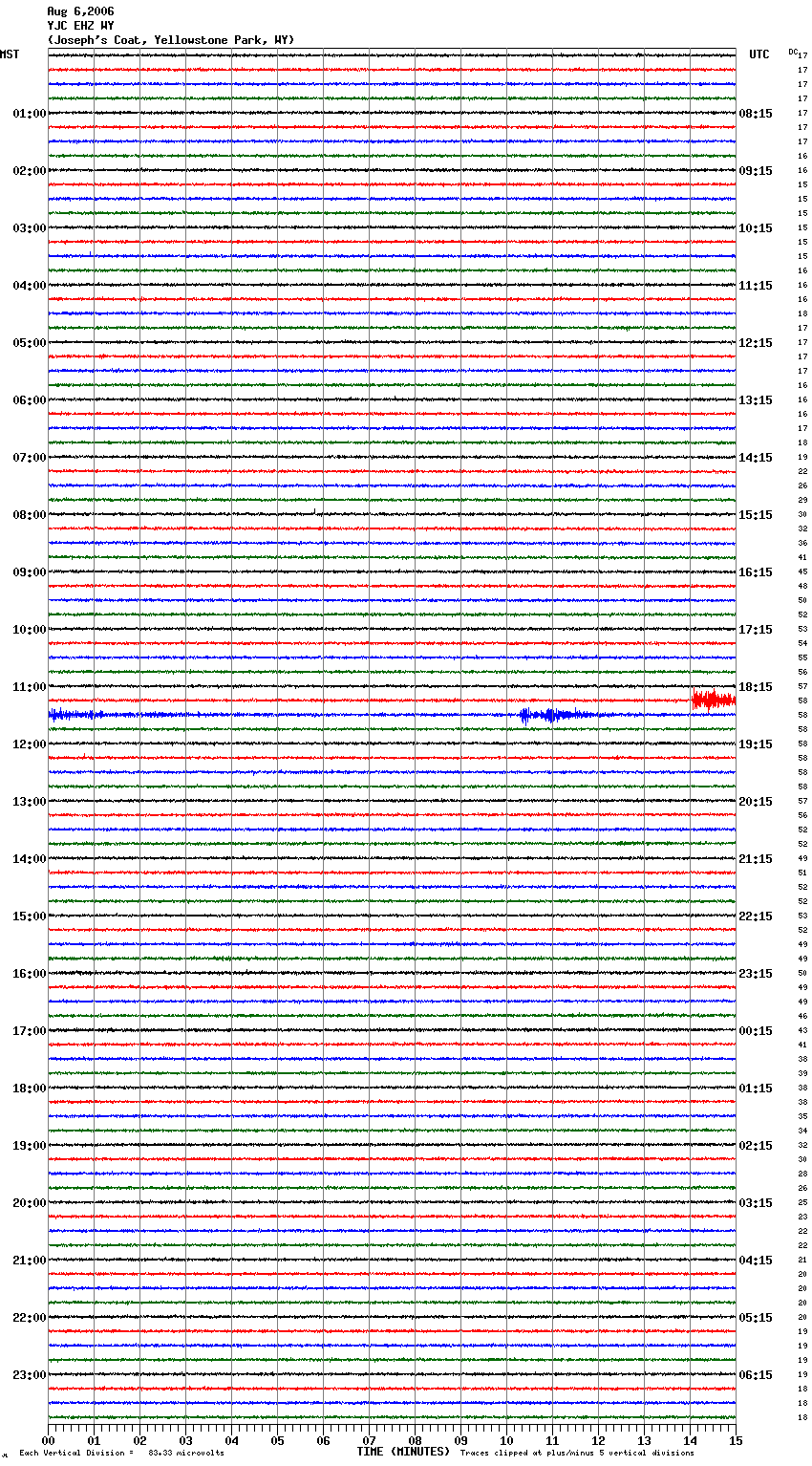Click the 19:15 UTC time label
812x1466 pixels.
tap(756, 744)
